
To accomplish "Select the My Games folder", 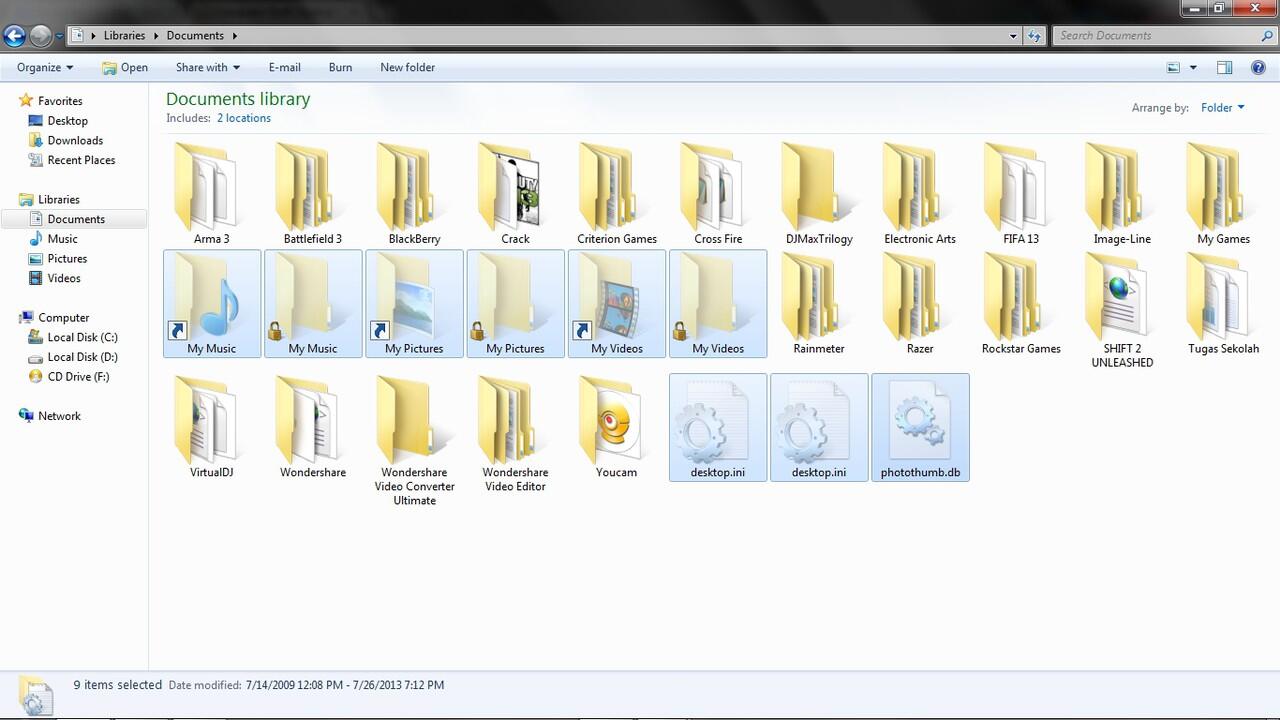I will coord(1223,194).
